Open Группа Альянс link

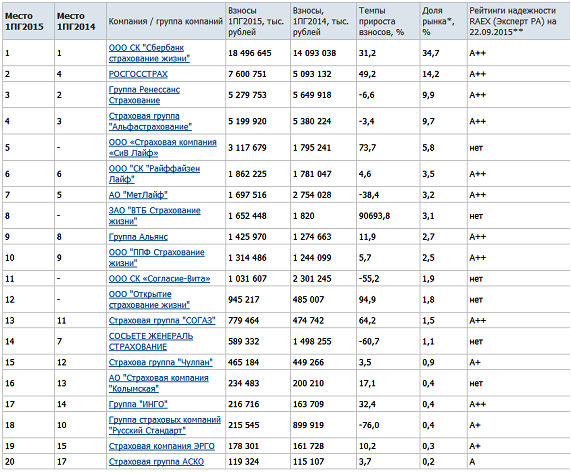(138, 237)
